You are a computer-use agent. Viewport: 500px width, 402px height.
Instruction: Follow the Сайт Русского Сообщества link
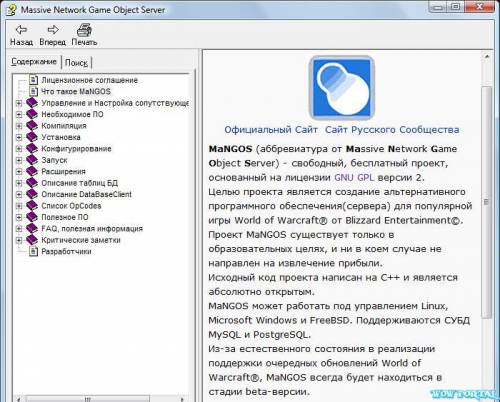click(x=392, y=130)
